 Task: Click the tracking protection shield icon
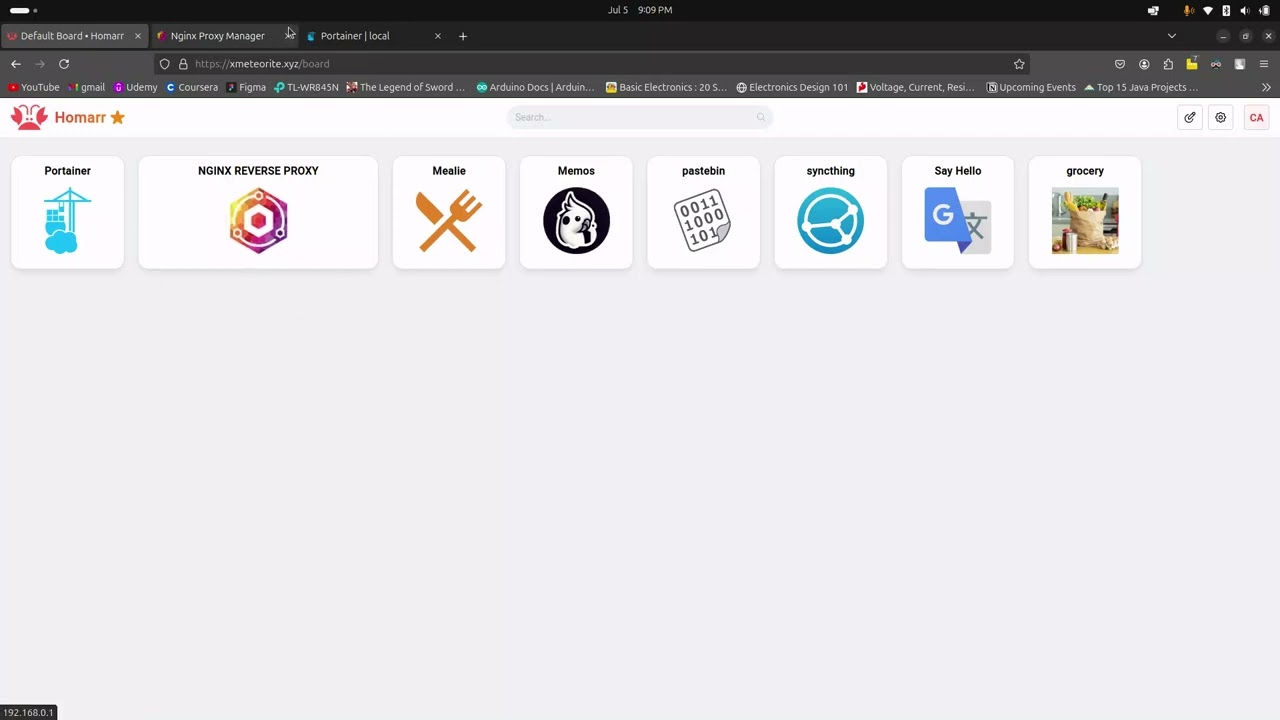(165, 64)
